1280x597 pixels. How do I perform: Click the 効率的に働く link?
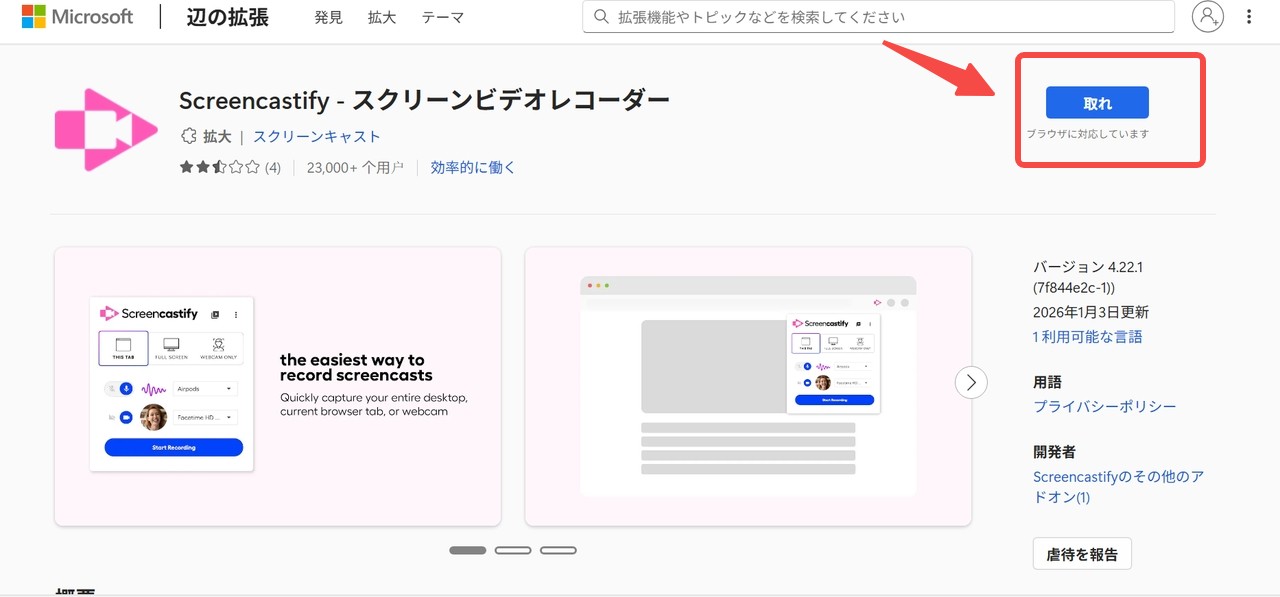coord(472,167)
